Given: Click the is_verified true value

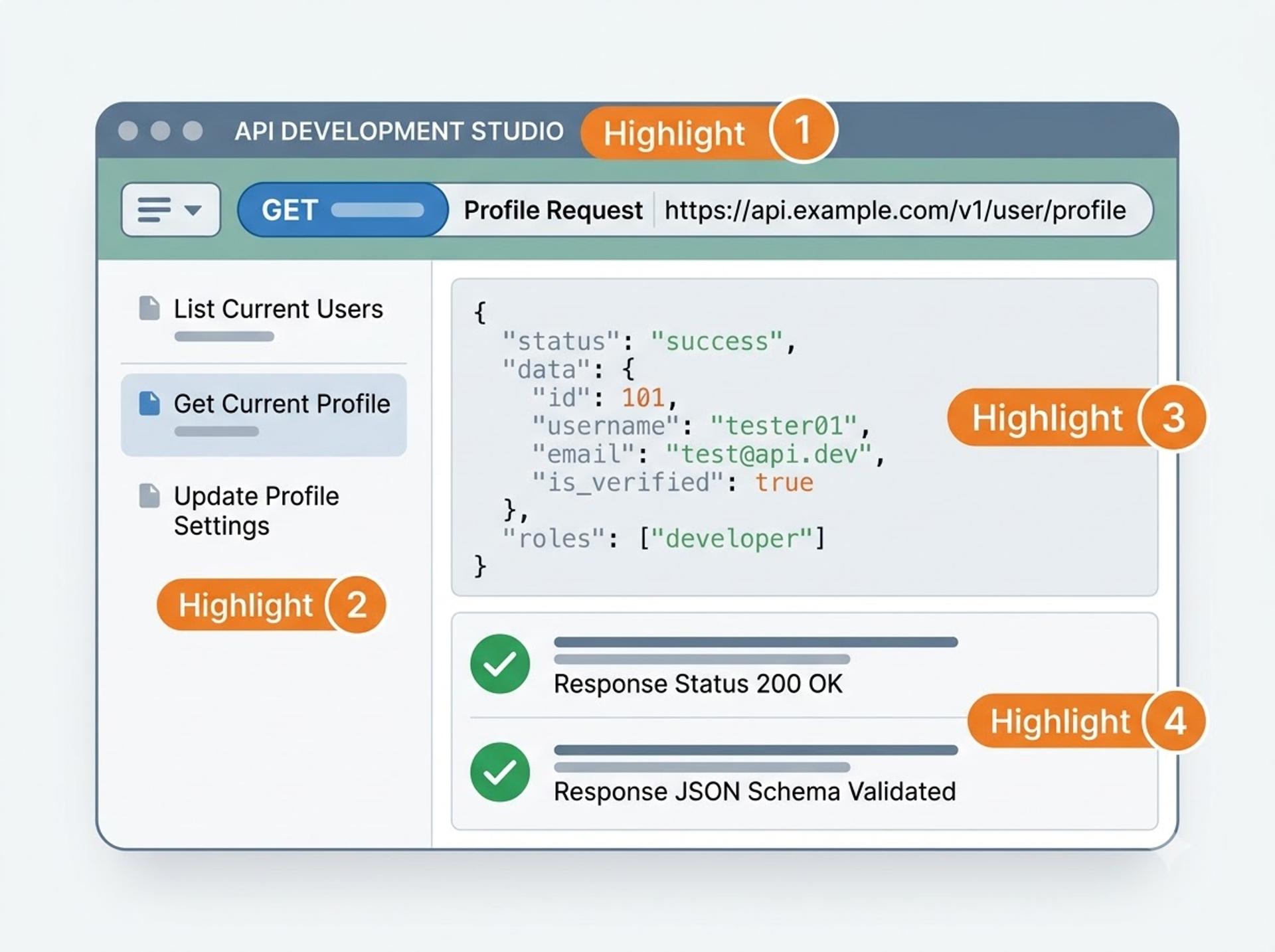Looking at the screenshot, I should coord(784,482).
